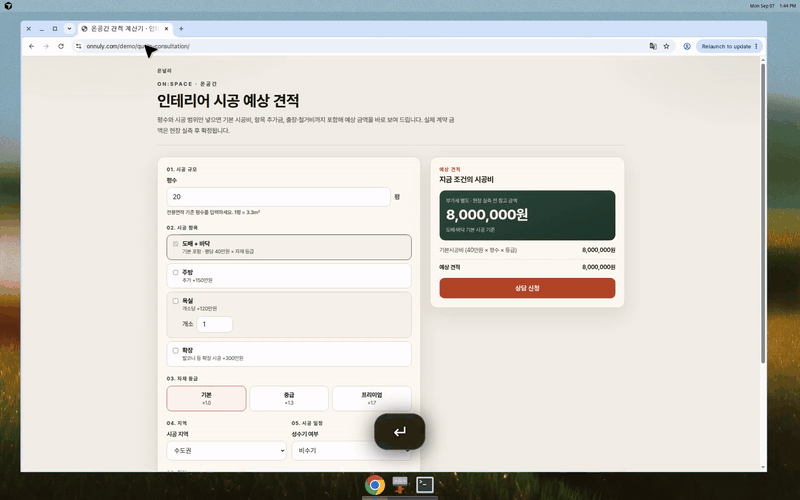
Task: Select 중급 ×1.3 material grade
Action: (289, 398)
